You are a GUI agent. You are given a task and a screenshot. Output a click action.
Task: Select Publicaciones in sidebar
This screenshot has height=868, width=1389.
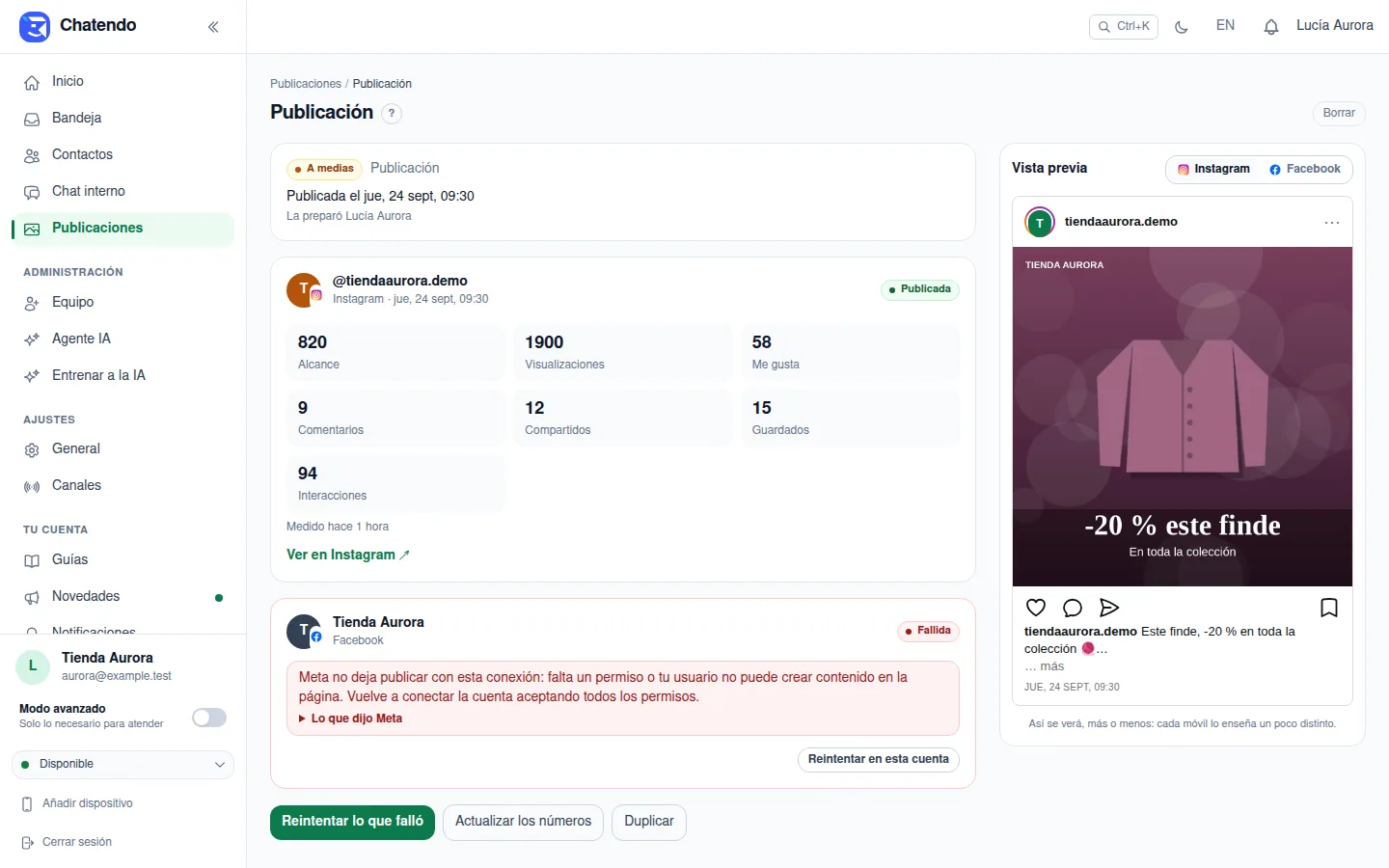(123, 229)
